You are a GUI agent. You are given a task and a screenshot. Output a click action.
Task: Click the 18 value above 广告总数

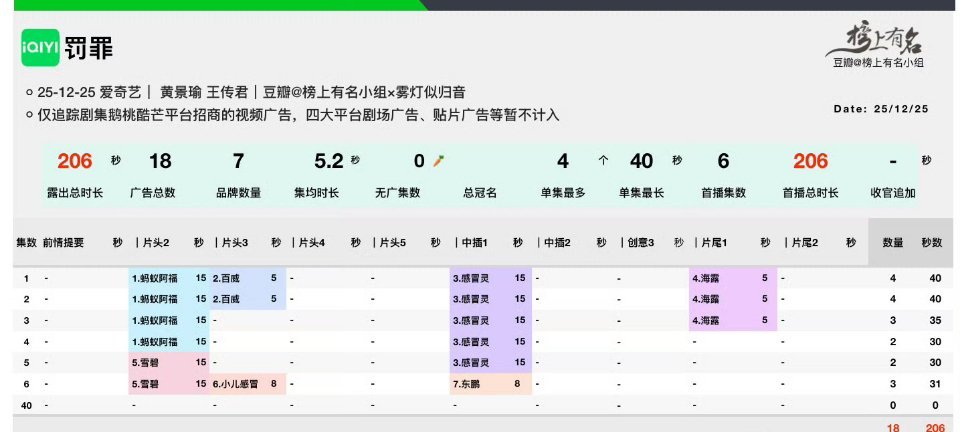[x=160, y=161]
